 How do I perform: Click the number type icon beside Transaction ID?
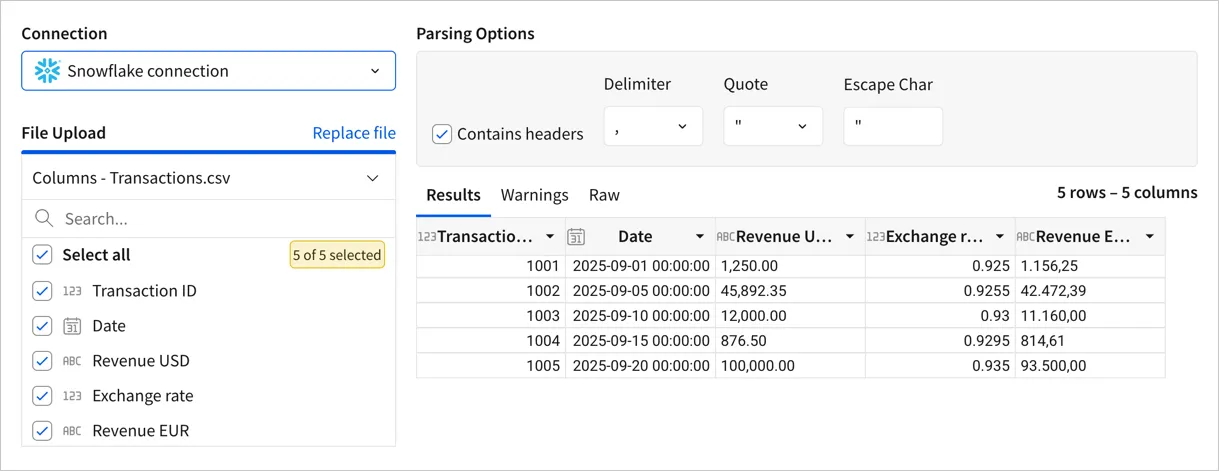pyautogui.click(x=72, y=291)
